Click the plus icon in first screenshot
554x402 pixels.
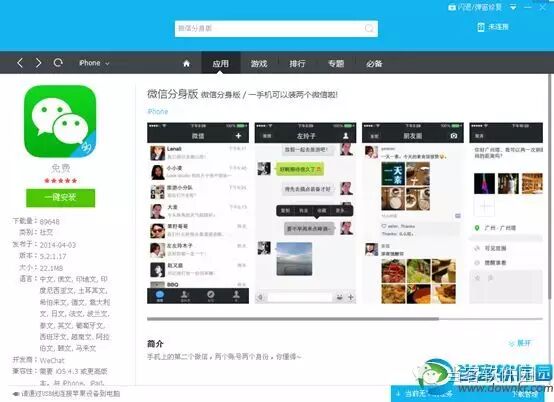coord(238,136)
